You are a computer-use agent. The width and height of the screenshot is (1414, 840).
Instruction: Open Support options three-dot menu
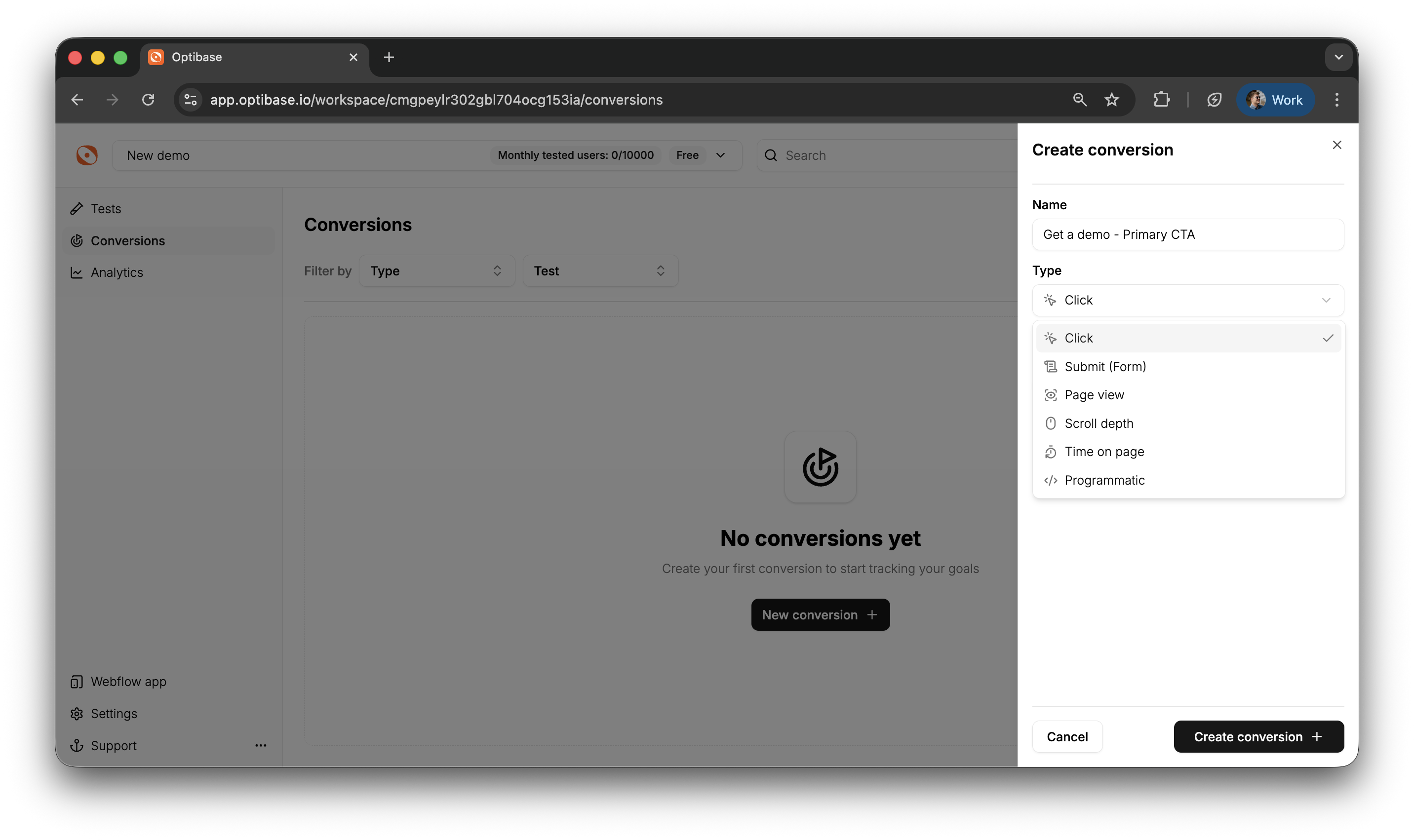[260, 745]
